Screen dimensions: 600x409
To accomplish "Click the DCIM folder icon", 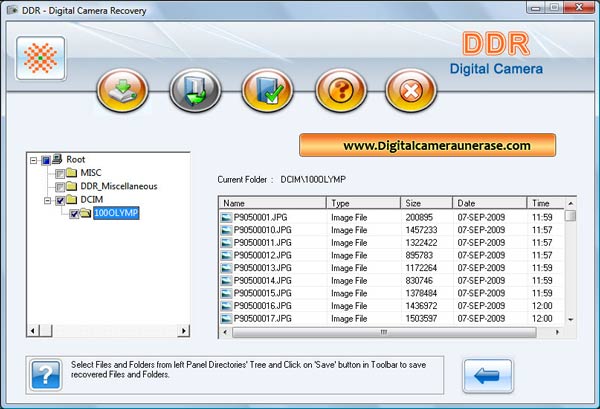I will pos(72,199).
